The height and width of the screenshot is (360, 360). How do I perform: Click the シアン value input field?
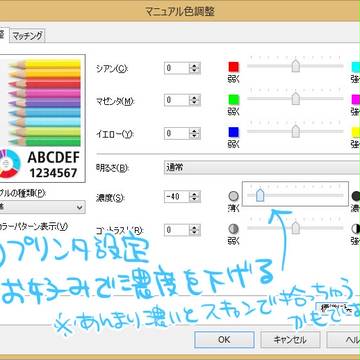pos(177,68)
